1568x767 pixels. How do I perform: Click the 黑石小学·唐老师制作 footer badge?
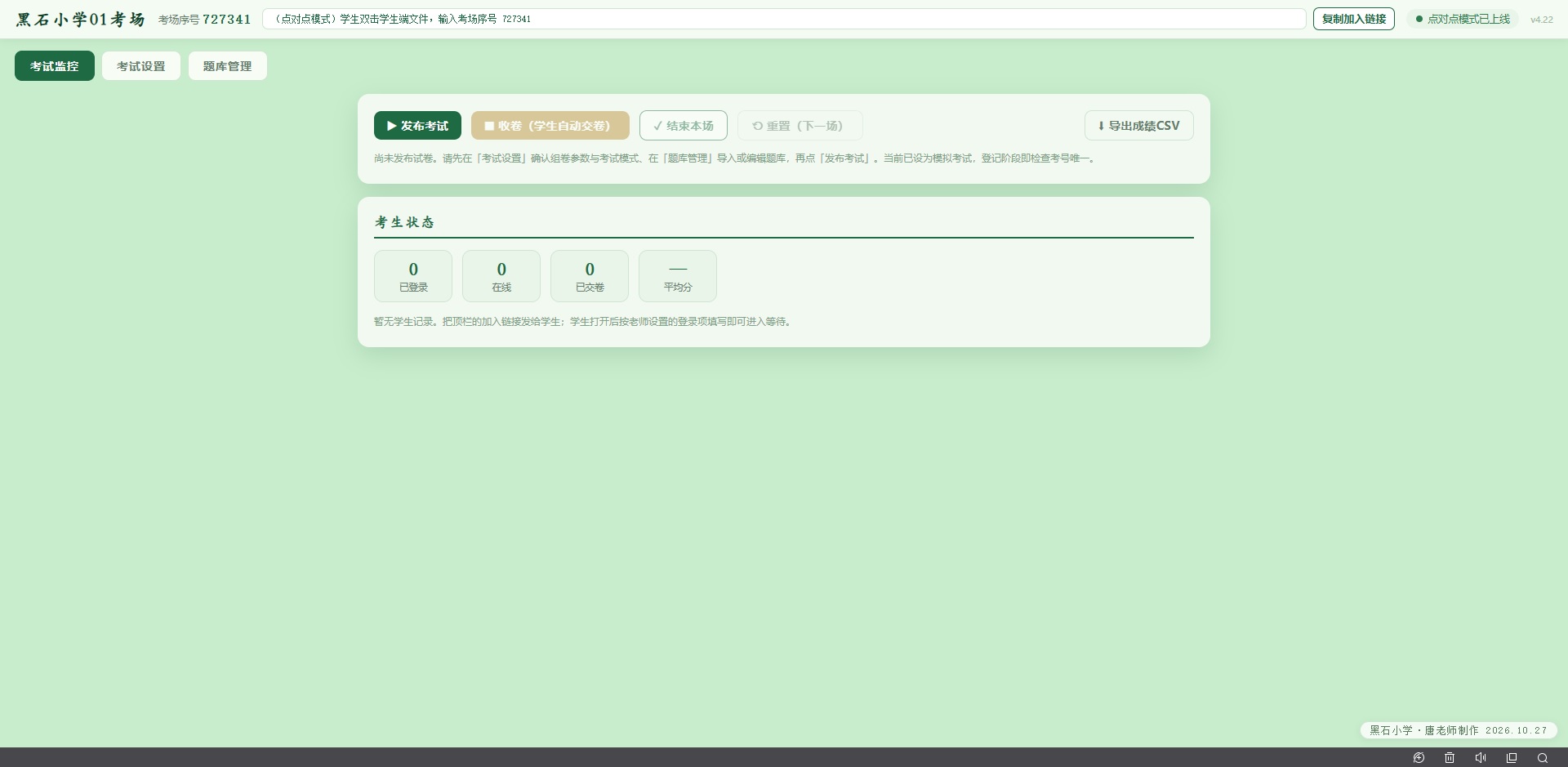click(1459, 730)
